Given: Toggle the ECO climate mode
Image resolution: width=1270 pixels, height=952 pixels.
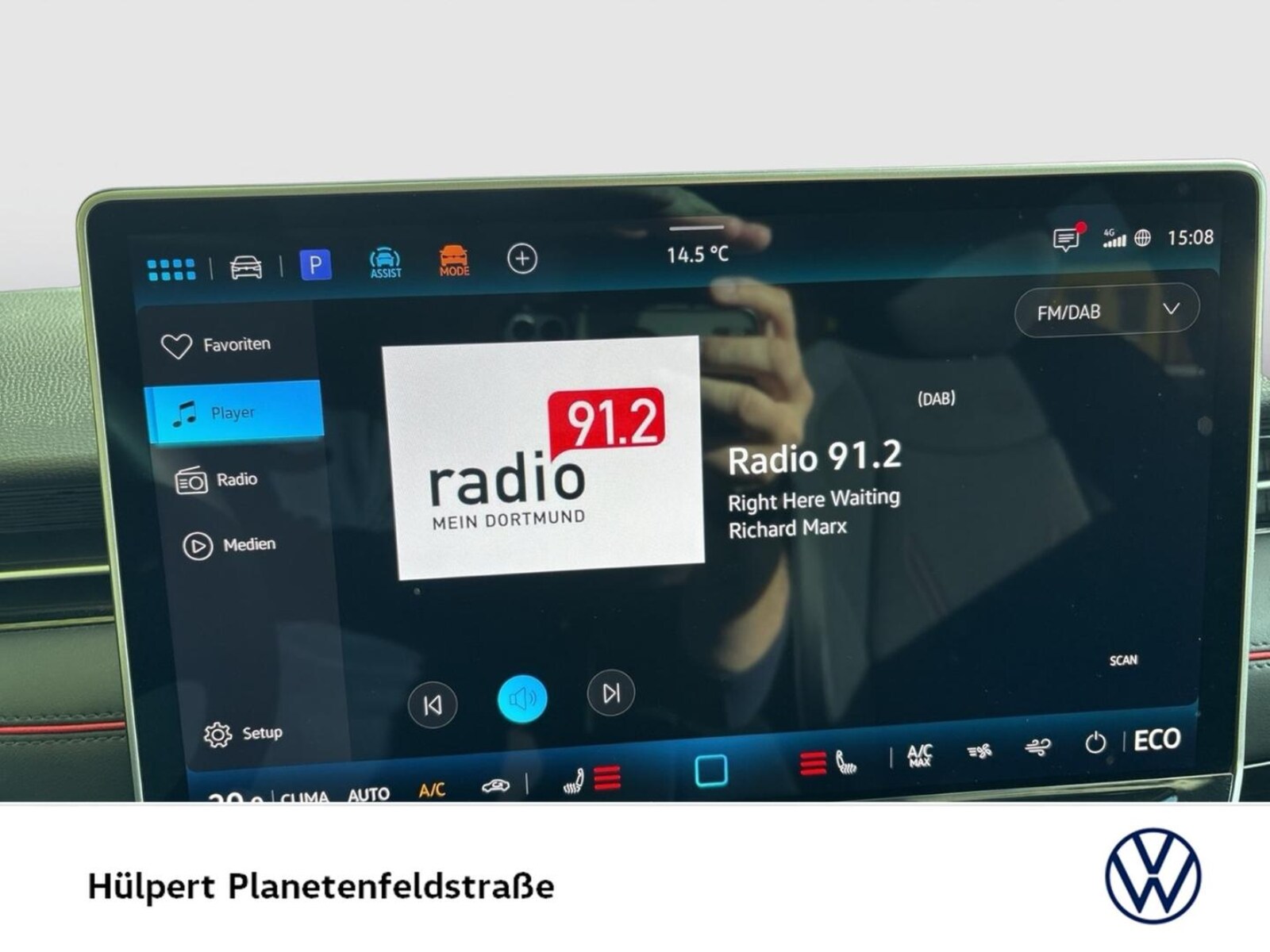Looking at the screenshot, I should (1156, 740).
